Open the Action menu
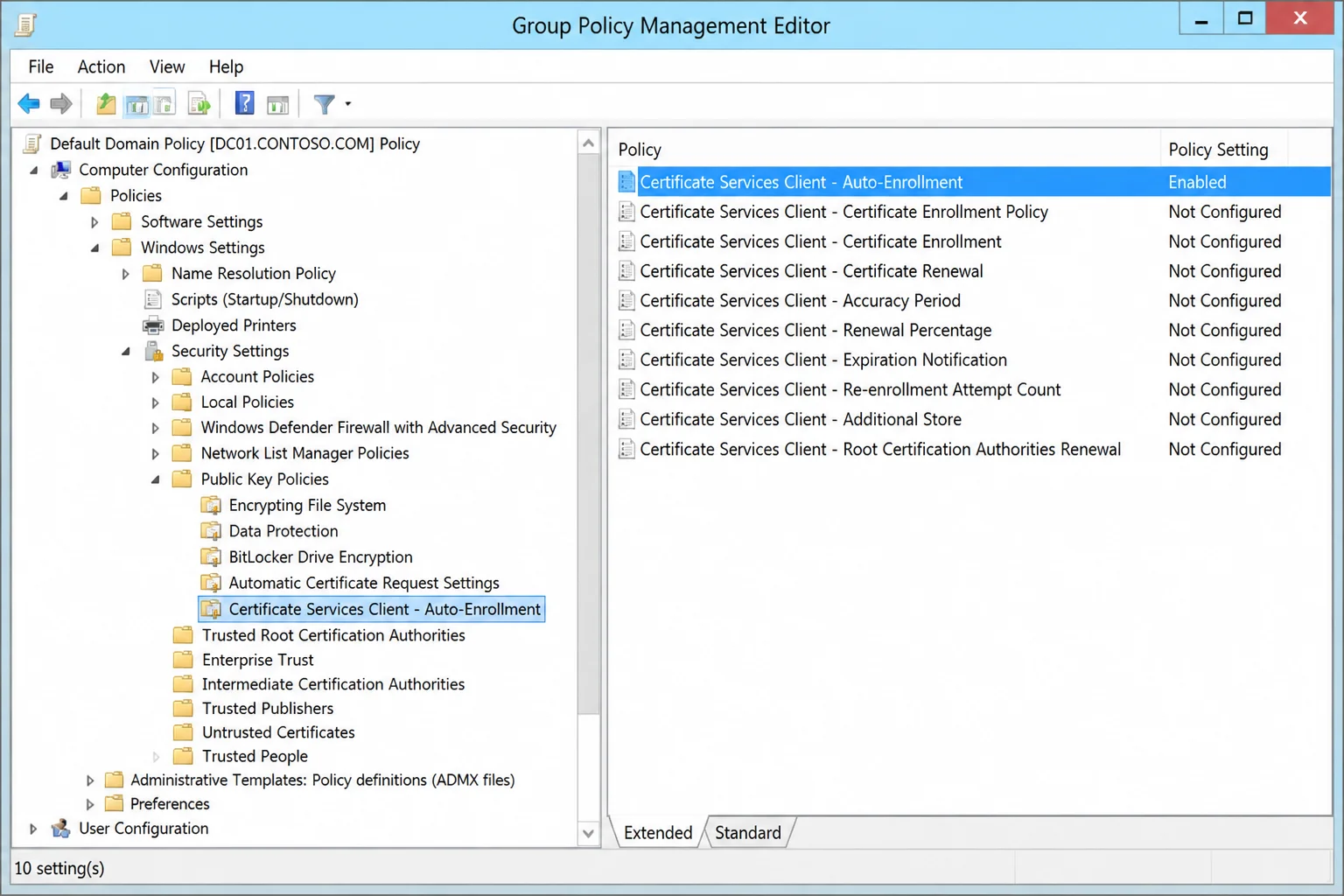Screen dimensions: 1344x896 (x=101, y=66)
